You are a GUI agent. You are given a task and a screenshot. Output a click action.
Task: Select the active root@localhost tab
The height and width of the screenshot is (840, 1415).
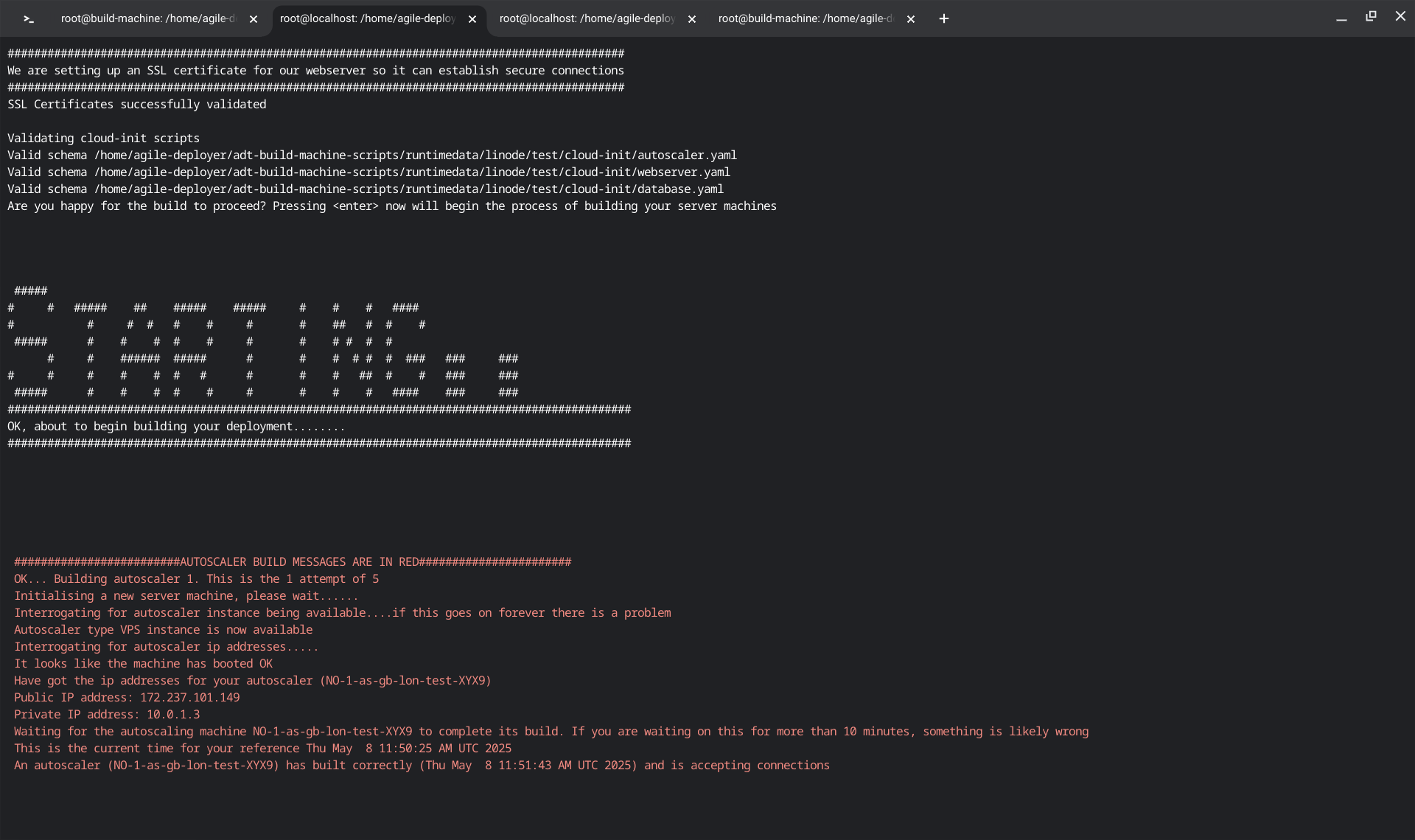tap(367, 19)
